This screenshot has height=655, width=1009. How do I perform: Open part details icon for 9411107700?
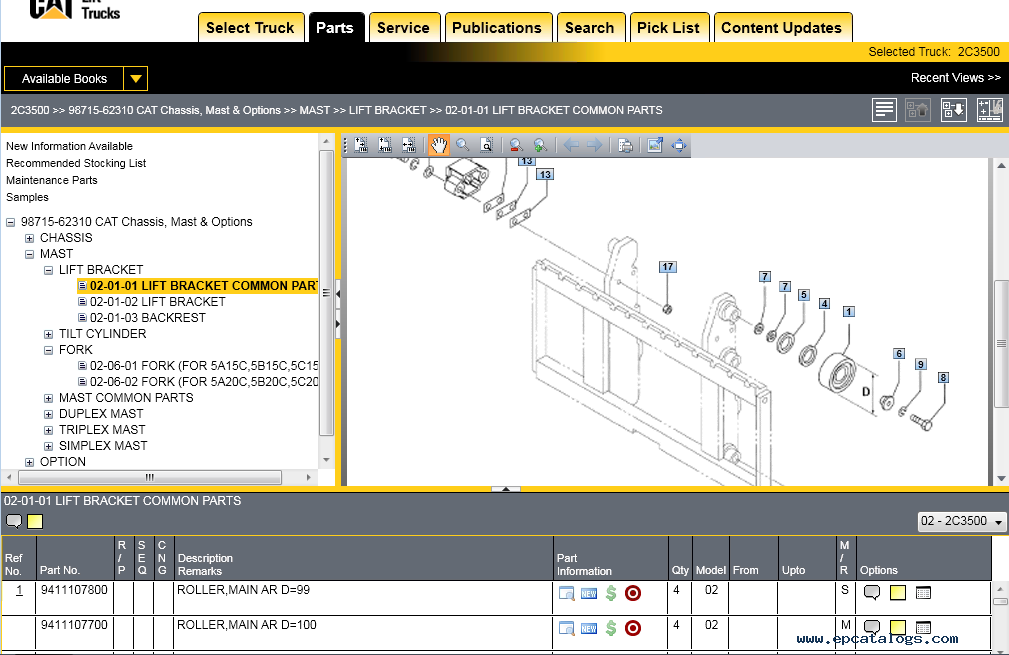pos(566,628)
